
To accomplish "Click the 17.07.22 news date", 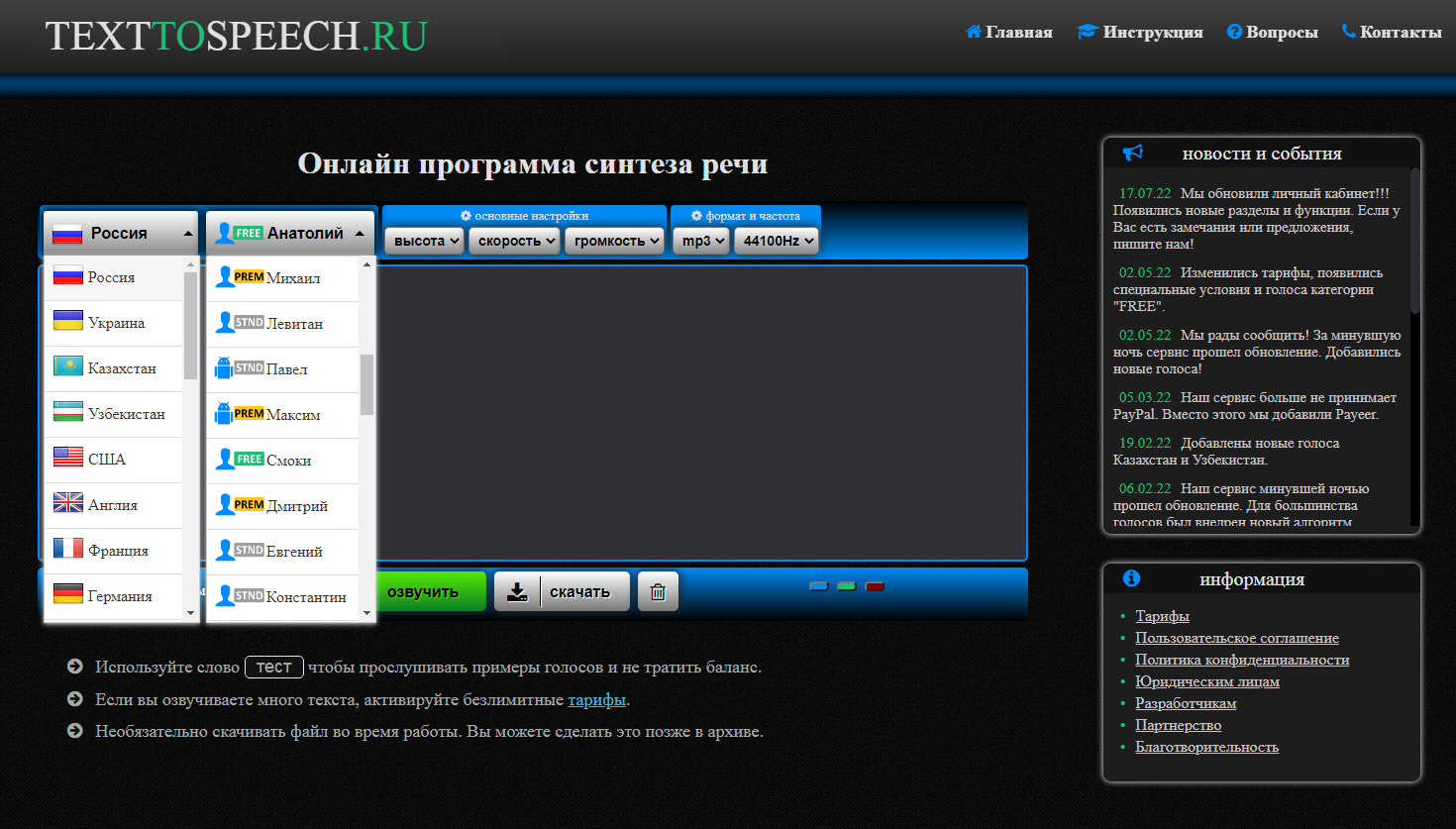I will (x=1145, y=193).
